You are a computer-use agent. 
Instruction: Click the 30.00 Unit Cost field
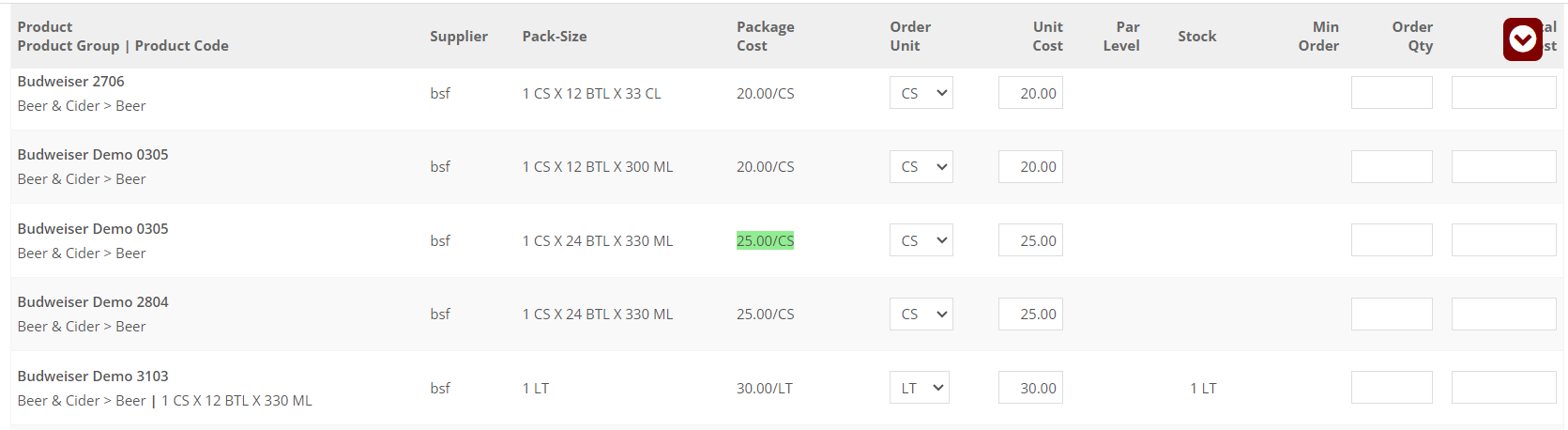[x=1030, y=388]
